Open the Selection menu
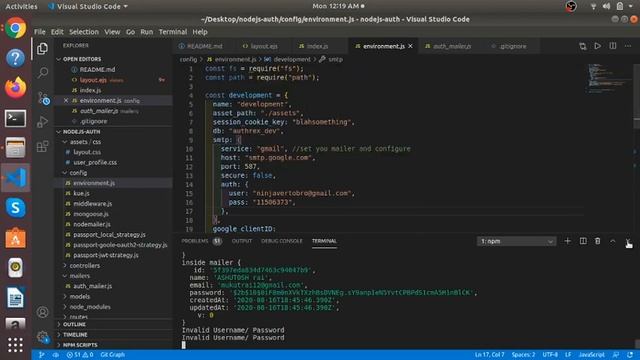This screenshot has width=640, height=360. 84,32
